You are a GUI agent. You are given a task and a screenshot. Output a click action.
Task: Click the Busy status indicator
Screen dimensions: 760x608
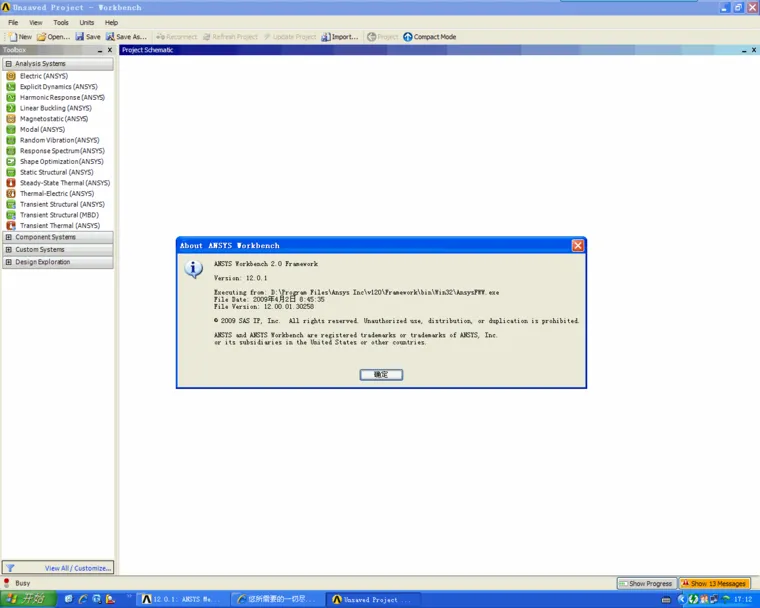16,583
